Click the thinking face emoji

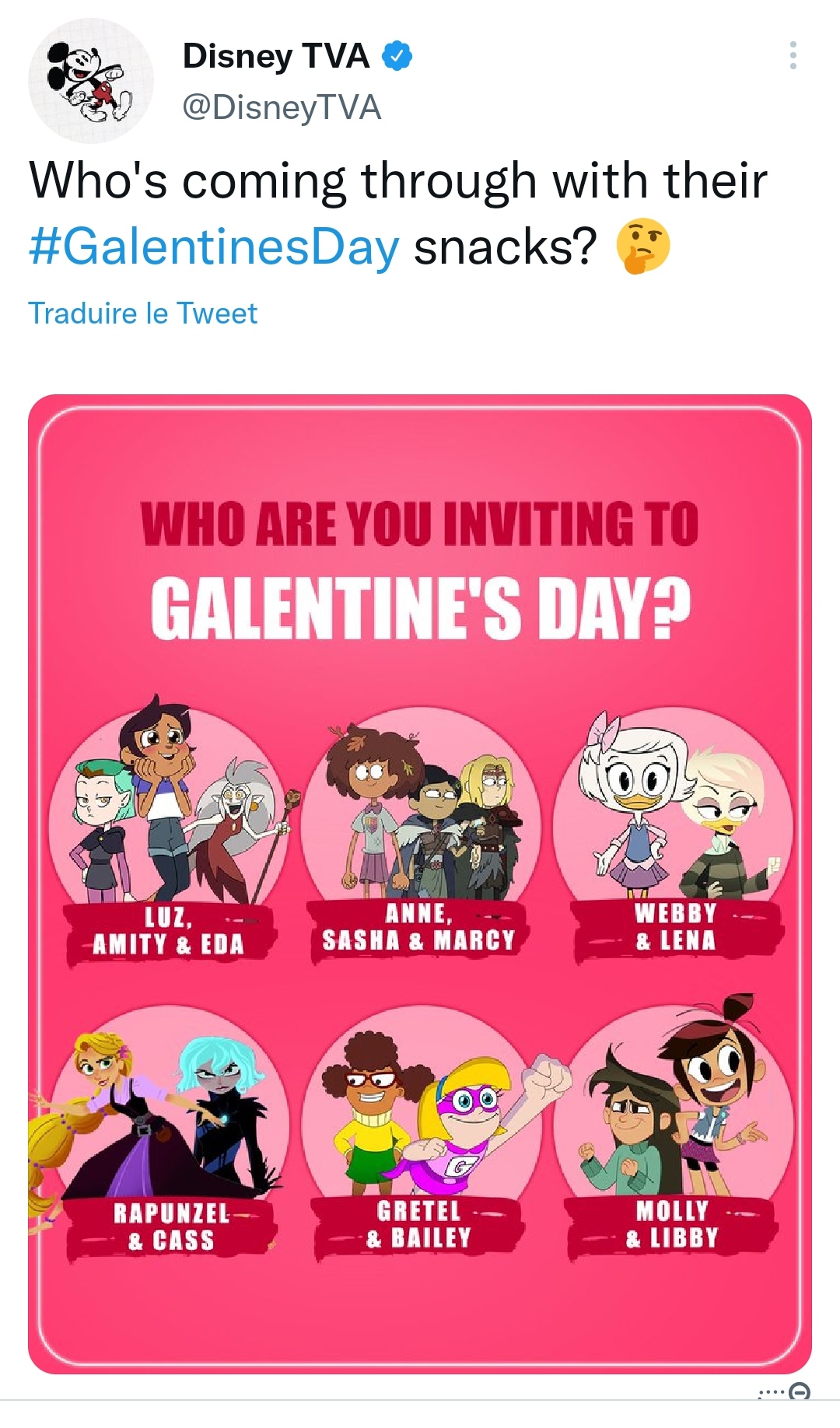[642, 246]
